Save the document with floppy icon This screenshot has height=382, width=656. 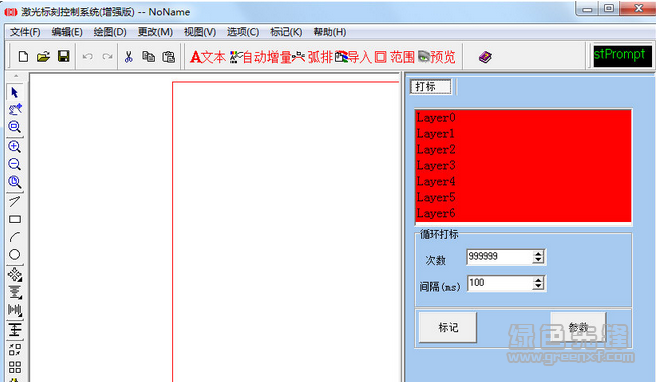[x=64, y=56]
